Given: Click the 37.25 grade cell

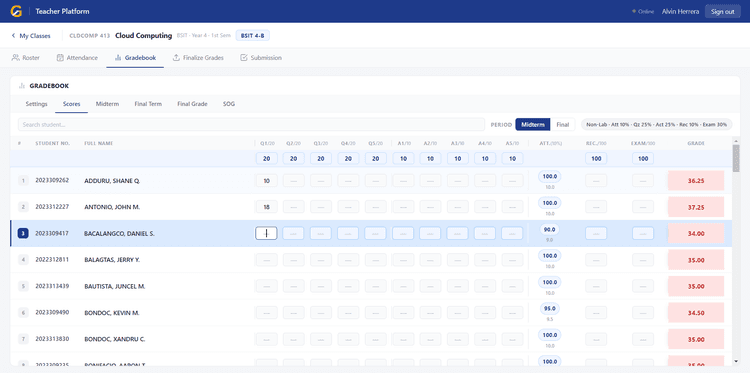Looking at the screenshot, I should (696, 207).
